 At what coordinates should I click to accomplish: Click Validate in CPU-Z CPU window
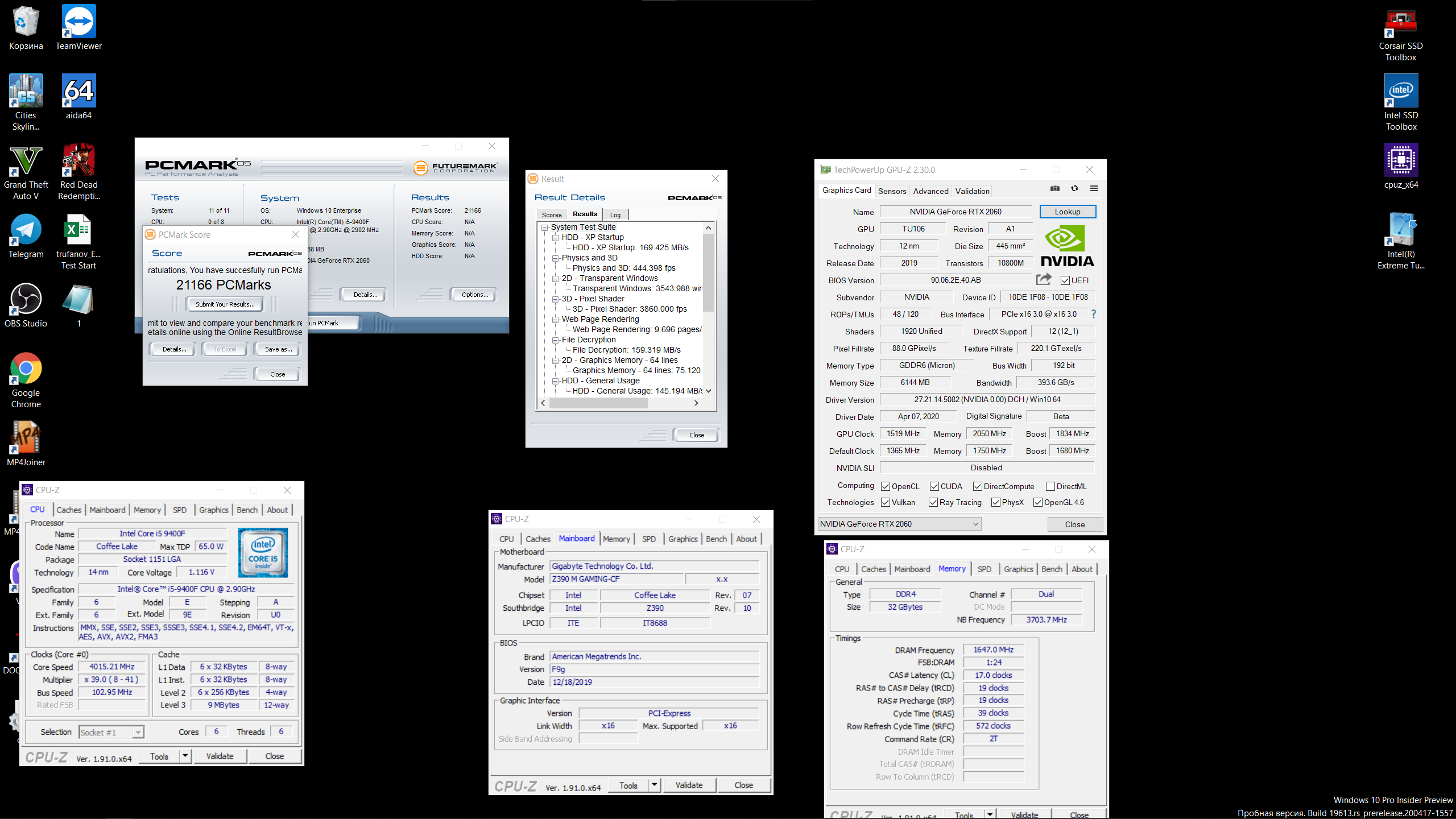click(220, 756)
